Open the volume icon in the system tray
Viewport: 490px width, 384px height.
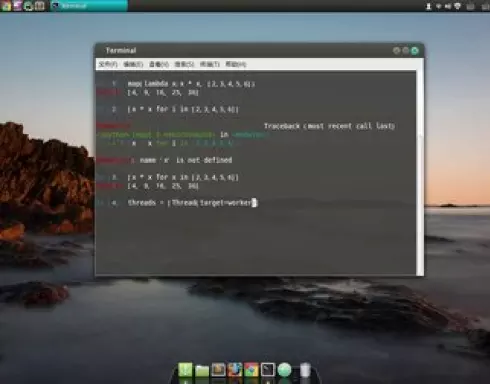click(448, 6)
